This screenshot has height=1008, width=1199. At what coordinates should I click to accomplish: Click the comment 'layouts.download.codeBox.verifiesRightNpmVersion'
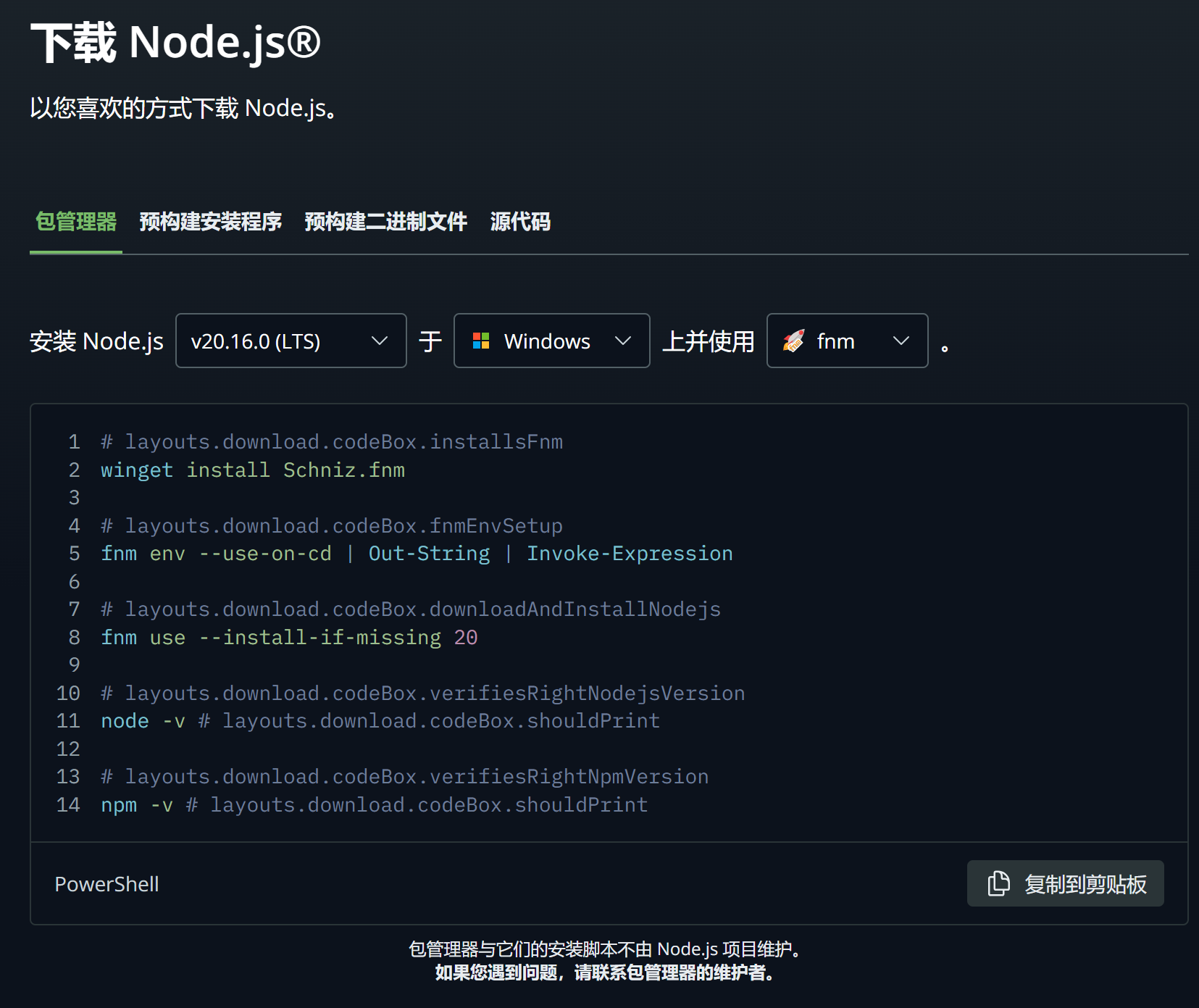click(x=405, y=777)
